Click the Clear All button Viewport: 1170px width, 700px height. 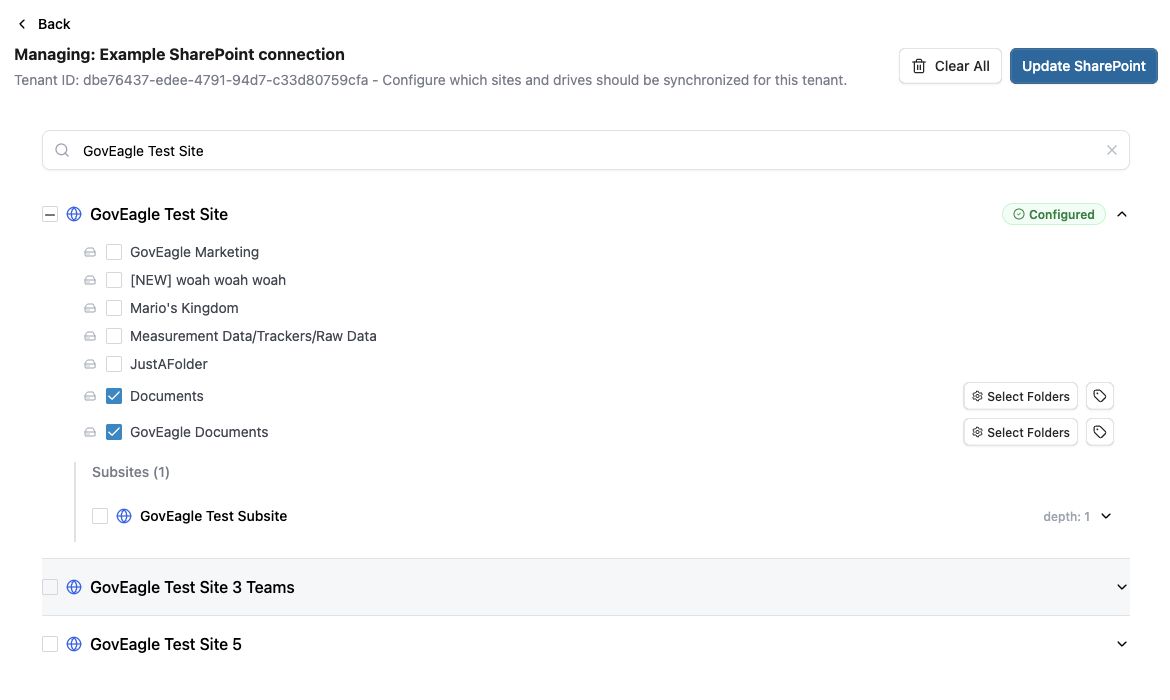pyautogui.click(x=950, y=66)
